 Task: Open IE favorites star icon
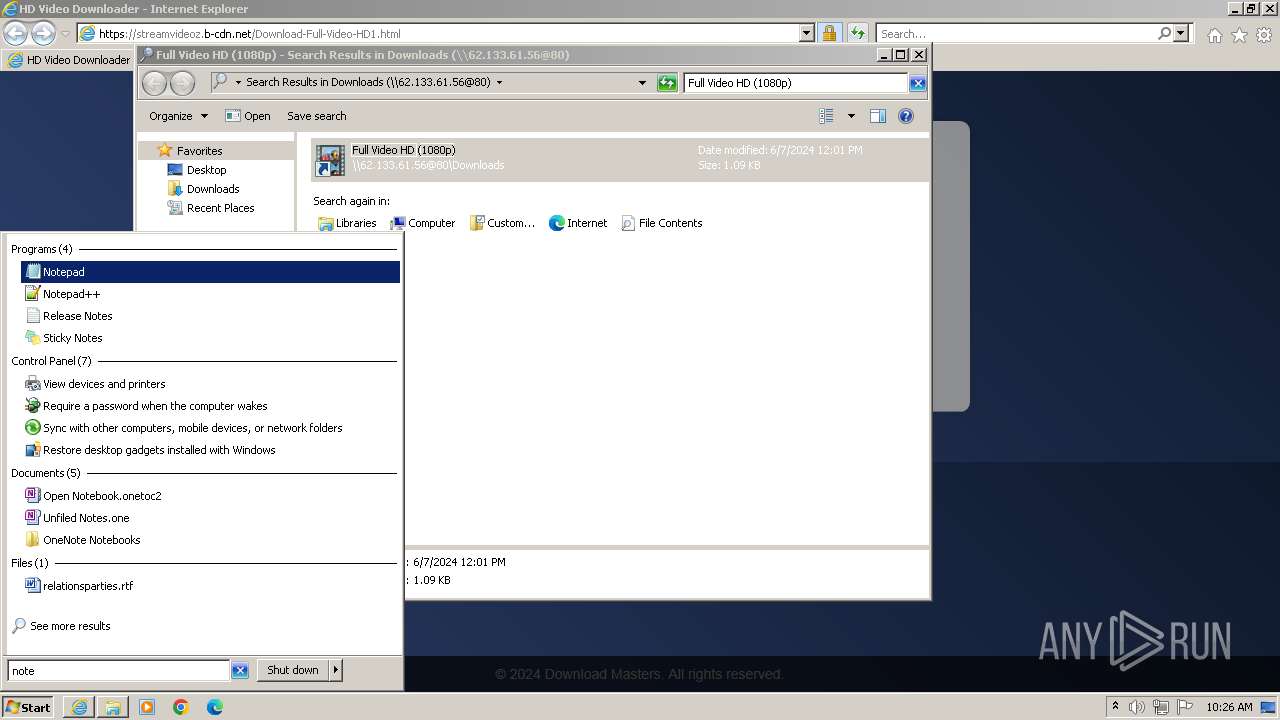pyautogui.click(x=1239, y=35)
